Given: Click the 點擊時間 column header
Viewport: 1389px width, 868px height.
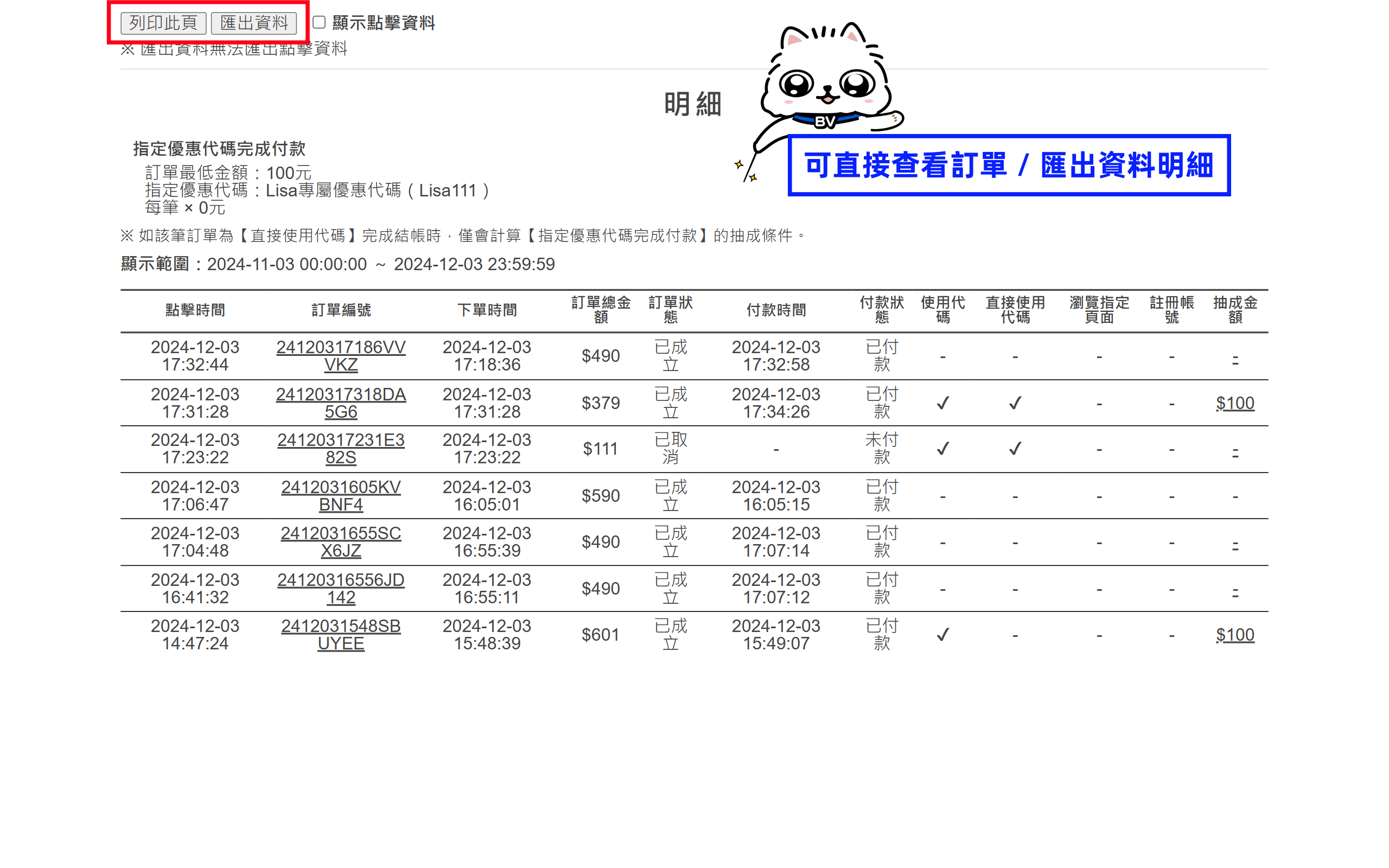Looking at the screenshot, I should tap(195, 310).
